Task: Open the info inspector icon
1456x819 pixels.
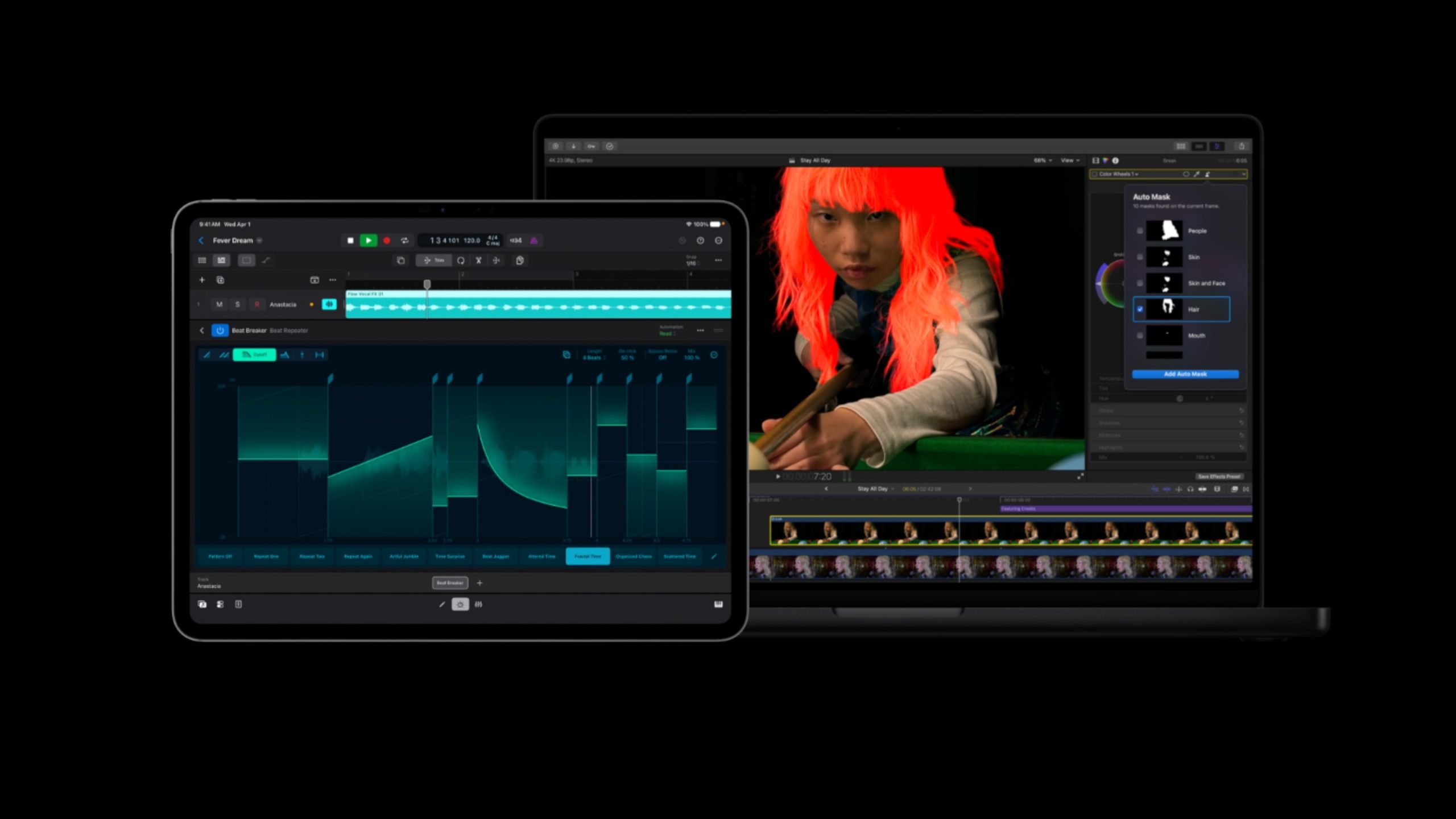Action: click(x=1115, y=160)
